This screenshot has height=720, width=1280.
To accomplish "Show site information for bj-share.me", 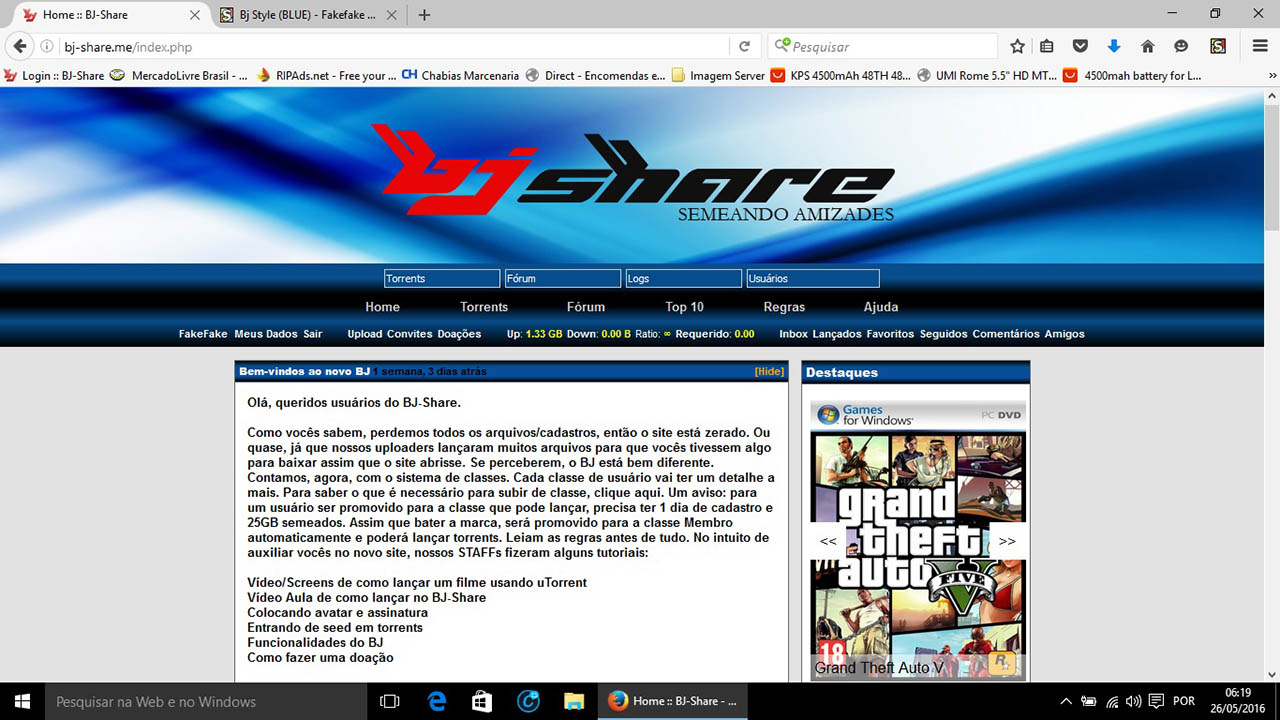I will point(46,47).
